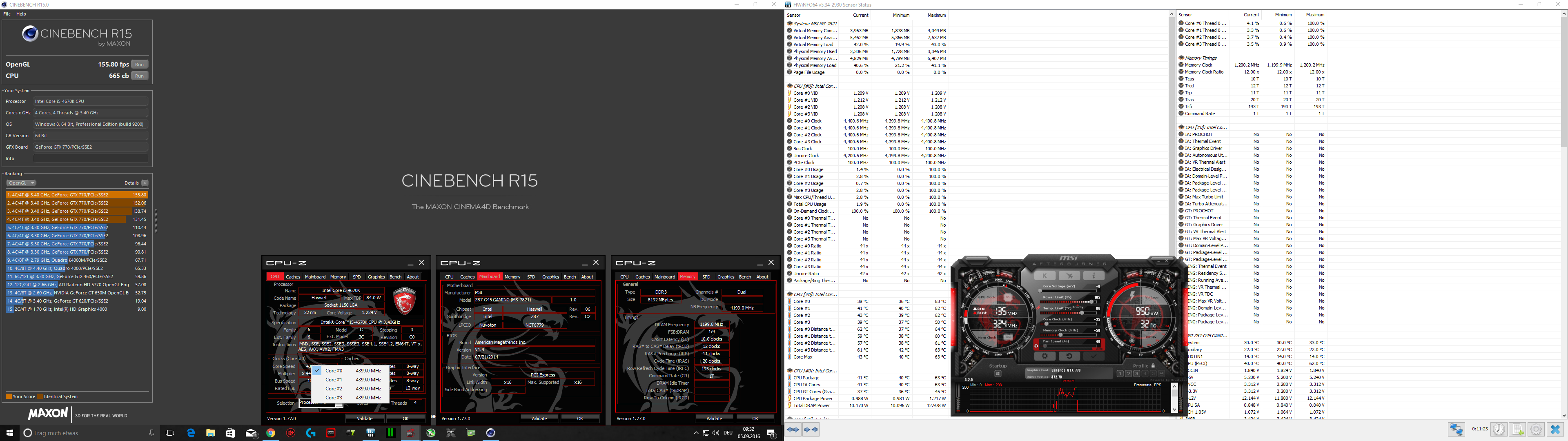The height and width of the screenshot is (441, 1568).
Task: Open the fan speed gear settings icon
Action: tap(1036, 346)
